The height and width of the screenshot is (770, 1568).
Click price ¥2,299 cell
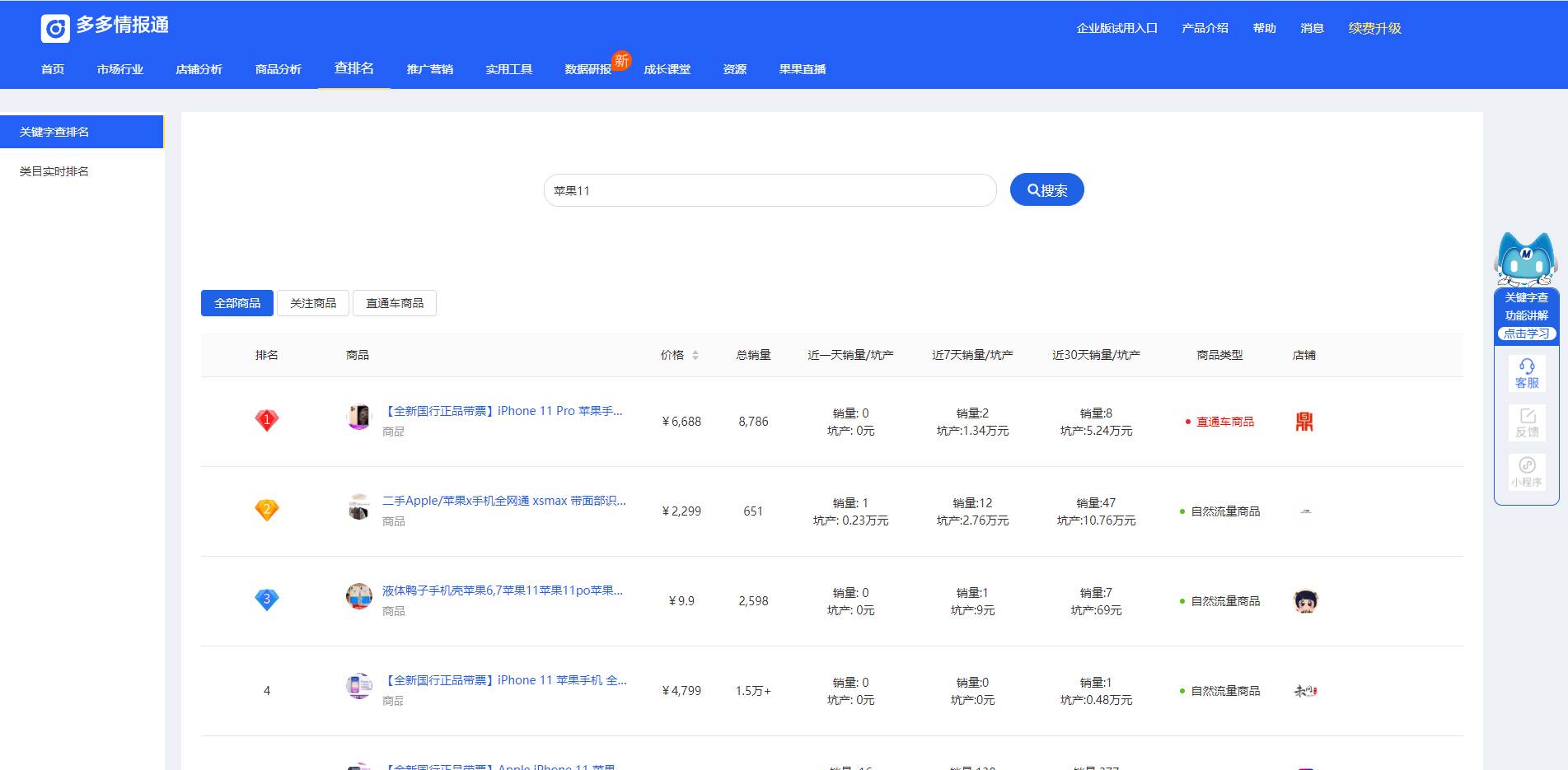click(x=682, y=511)
